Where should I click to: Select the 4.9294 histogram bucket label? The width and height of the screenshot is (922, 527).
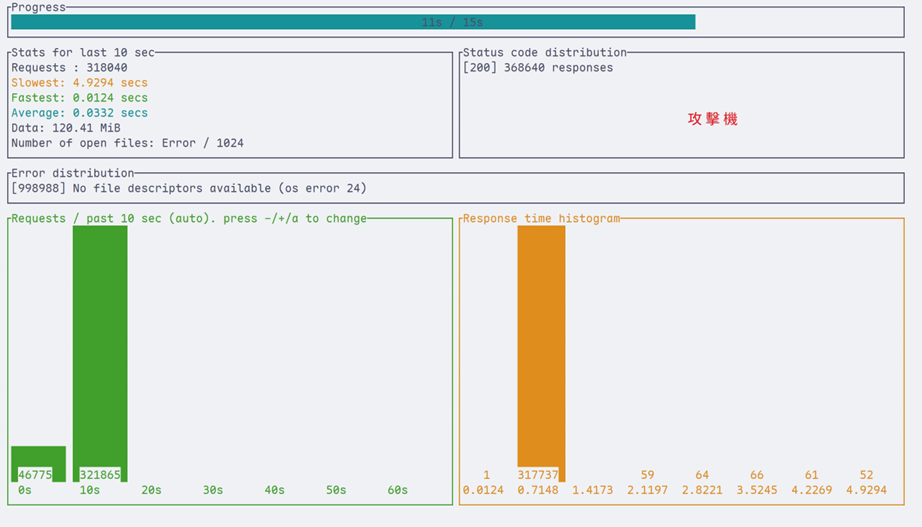tap(866, 490)
